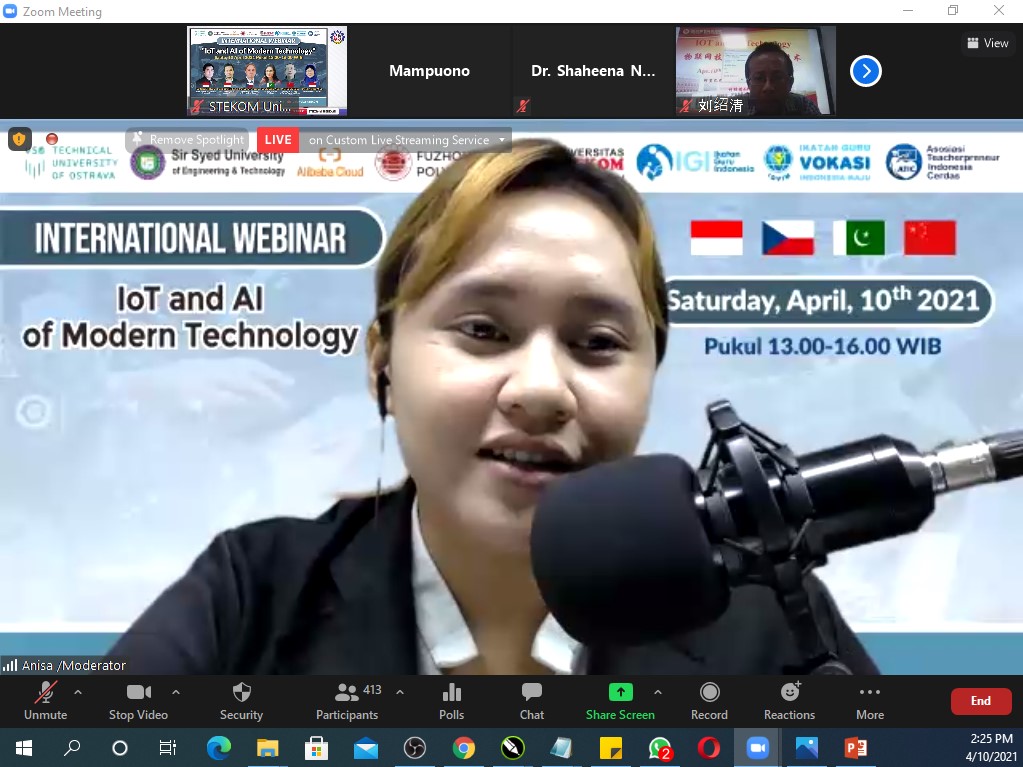
Task: Click the red End button
Action: 981,701
